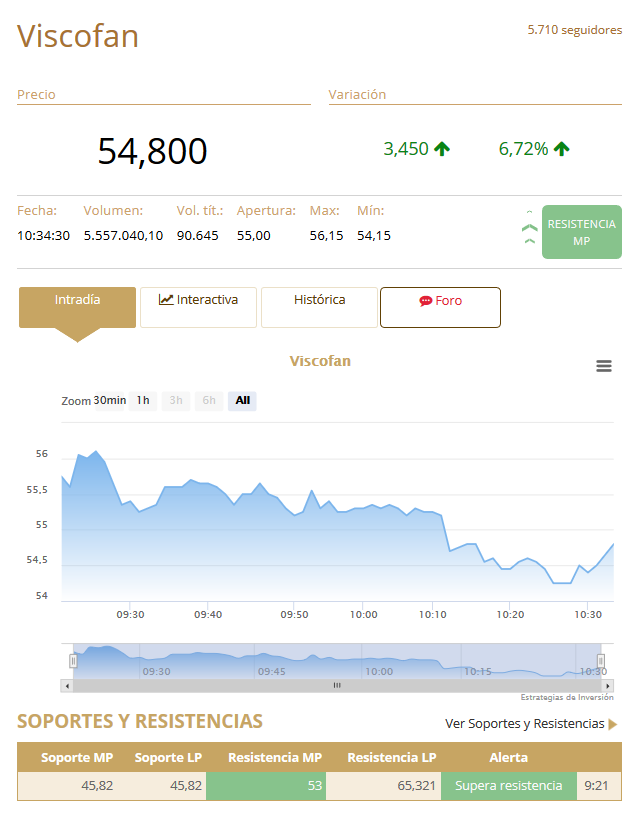Select the All zoom range
636x814 pixels.
242,401
